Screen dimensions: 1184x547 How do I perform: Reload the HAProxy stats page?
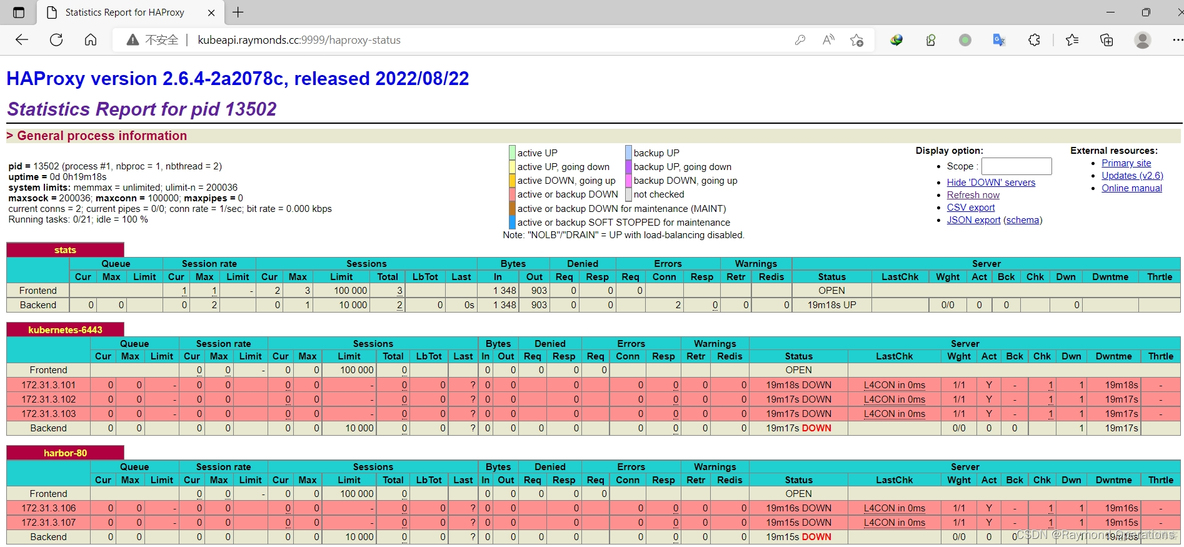click(56, 40)
